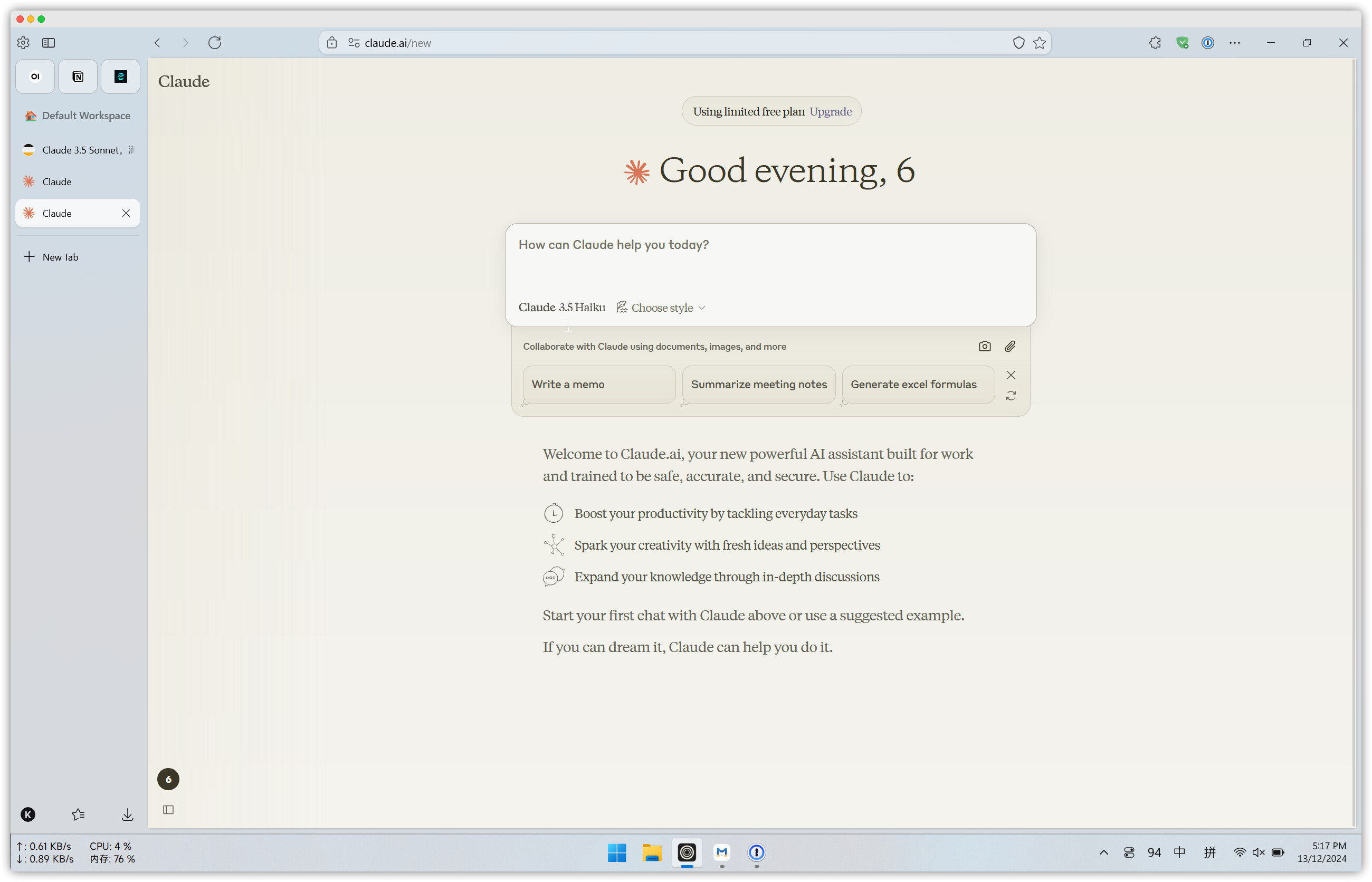The width and height of the screenshot is (1372, 882).
Task: Open the extensions puzzle icon
Action: pyautogui.click(x=1154, y=42)
